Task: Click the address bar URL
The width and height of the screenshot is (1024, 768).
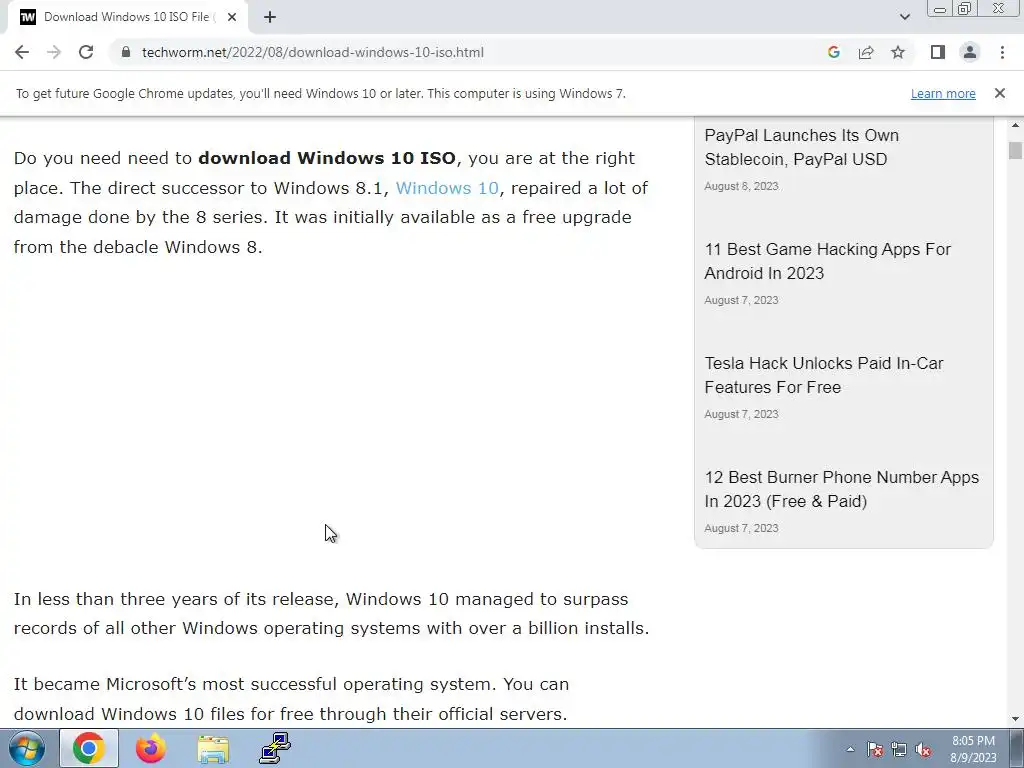Action: pos(313,52)
